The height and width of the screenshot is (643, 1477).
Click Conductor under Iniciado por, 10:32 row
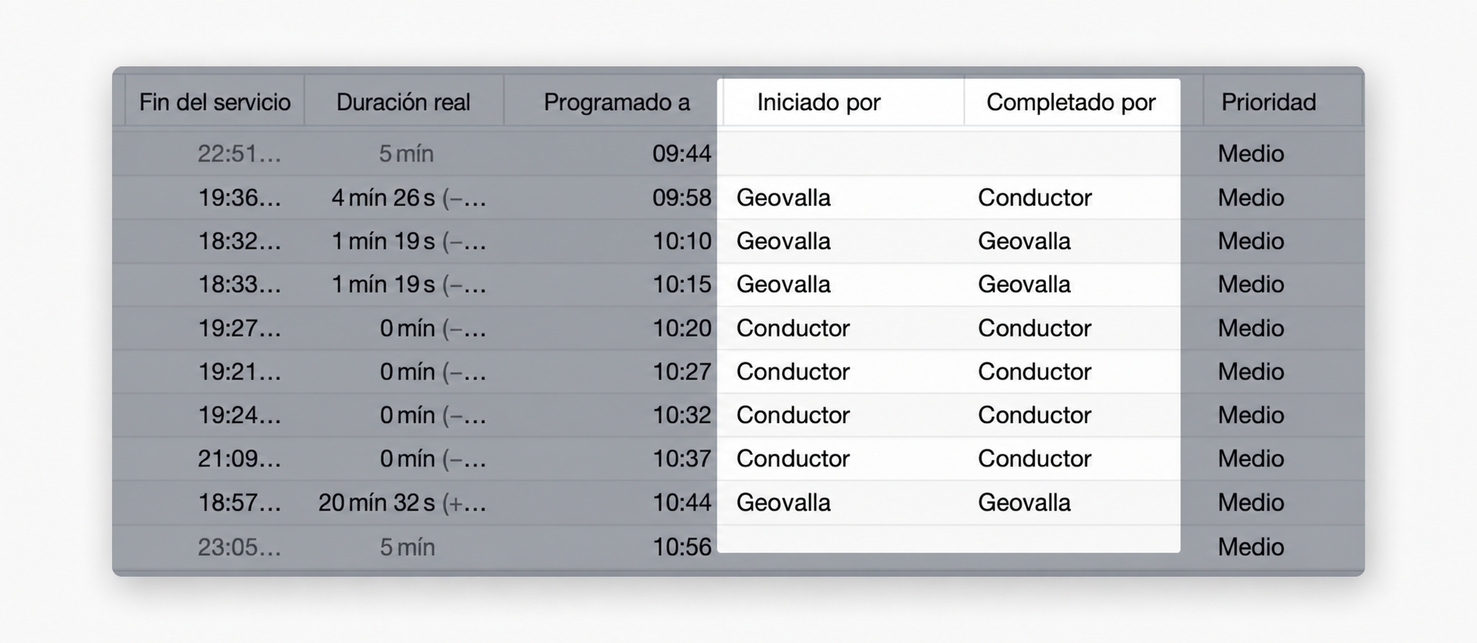point(793,415)
